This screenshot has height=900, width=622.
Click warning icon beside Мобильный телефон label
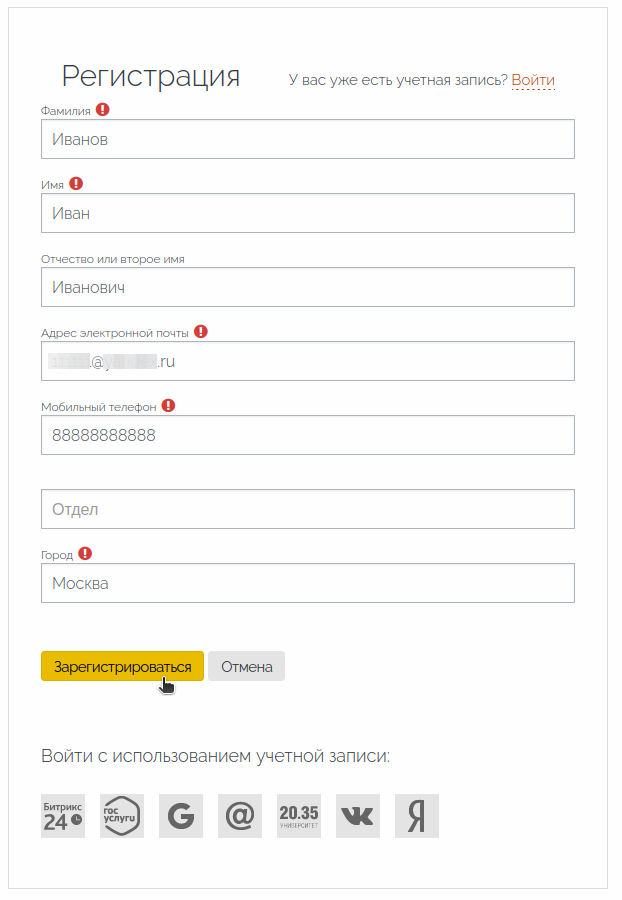point(168,405)
